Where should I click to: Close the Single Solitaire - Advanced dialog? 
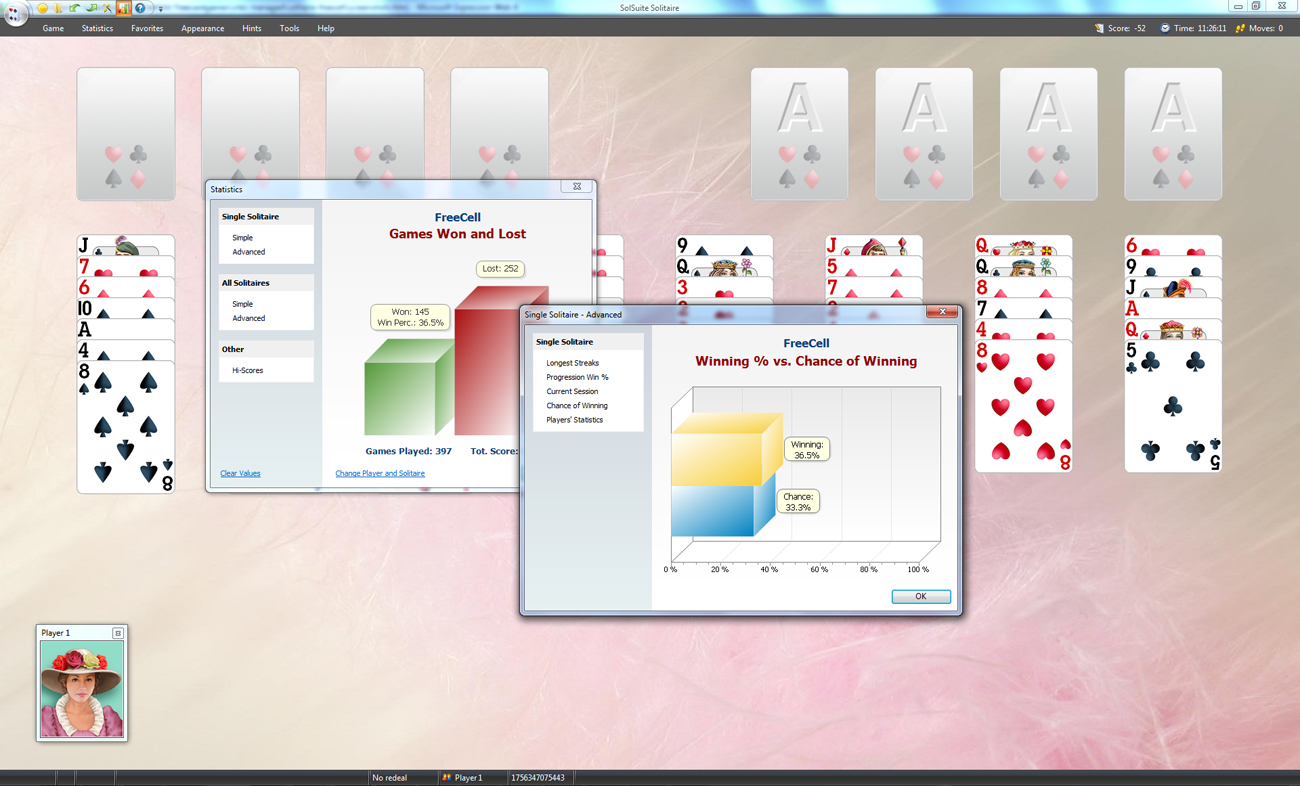pos(941,312)
